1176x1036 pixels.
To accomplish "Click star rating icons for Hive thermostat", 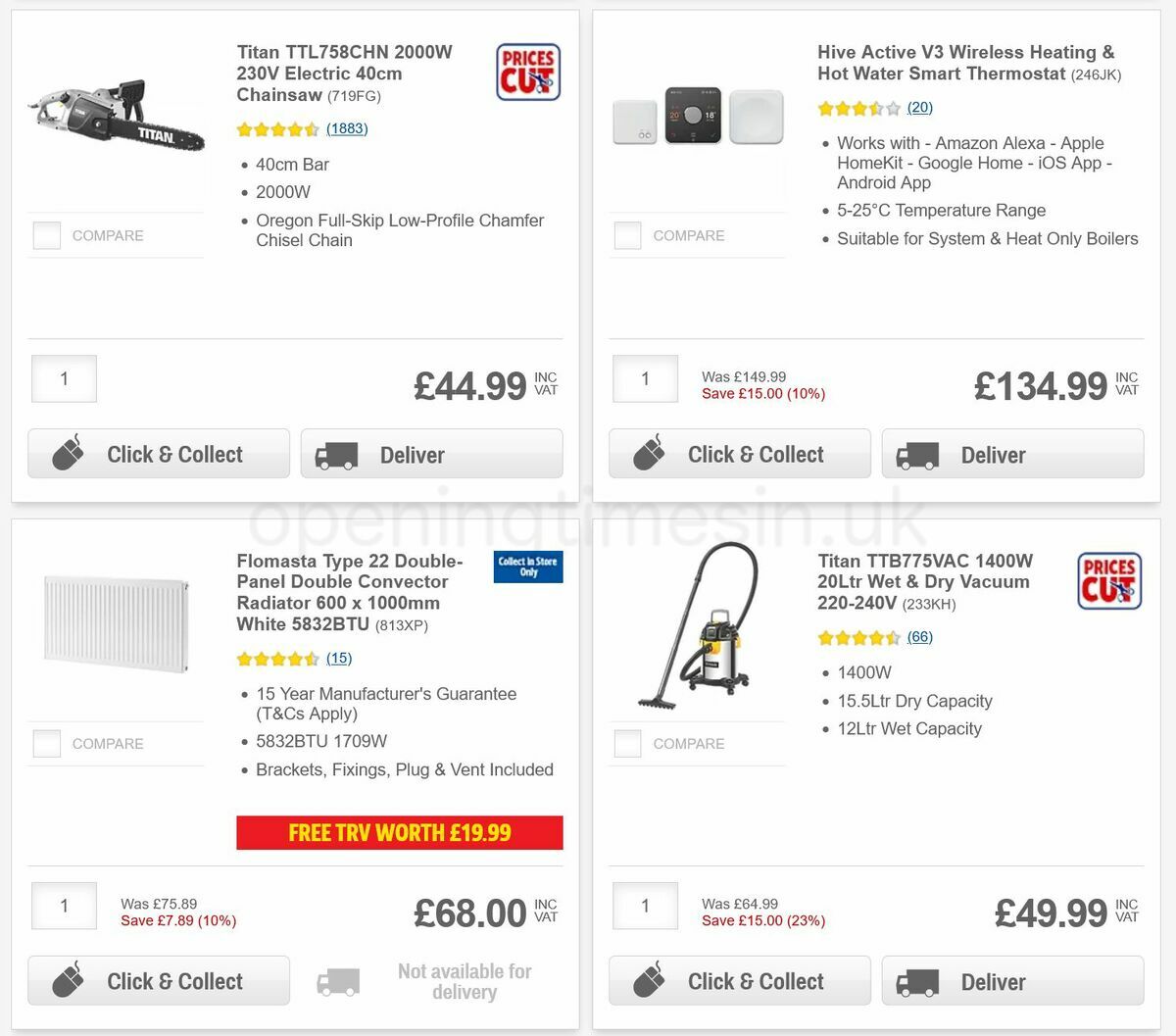I will click(x=859, y=108).
